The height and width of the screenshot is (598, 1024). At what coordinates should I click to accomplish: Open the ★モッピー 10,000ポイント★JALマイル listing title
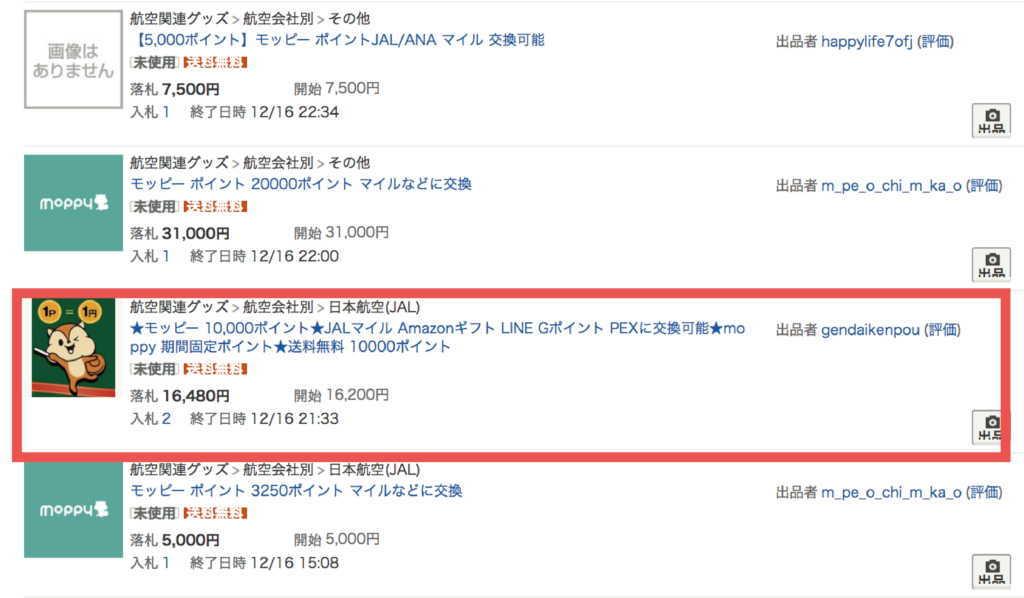(437, 337)
